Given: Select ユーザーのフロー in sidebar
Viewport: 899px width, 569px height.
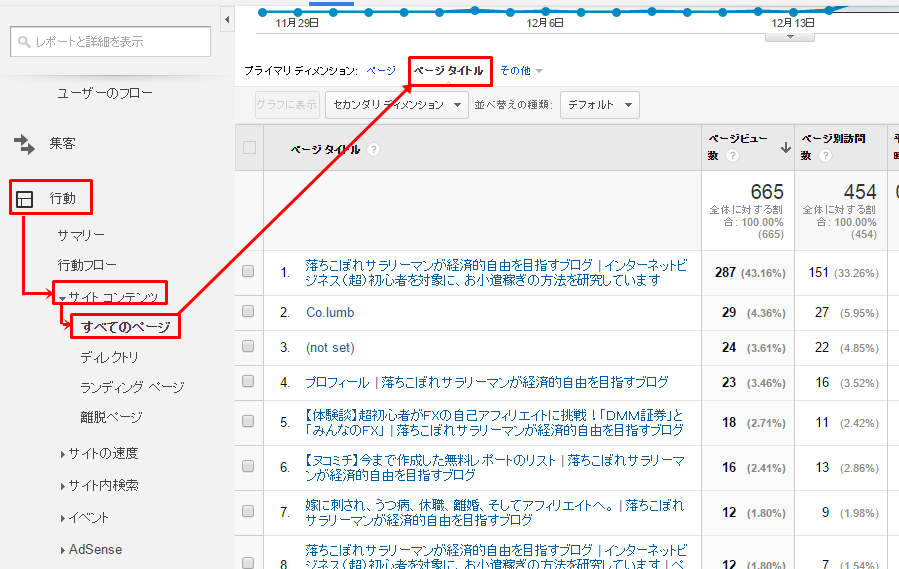Looking at the screenshot, I should click(x=105, y=93).
